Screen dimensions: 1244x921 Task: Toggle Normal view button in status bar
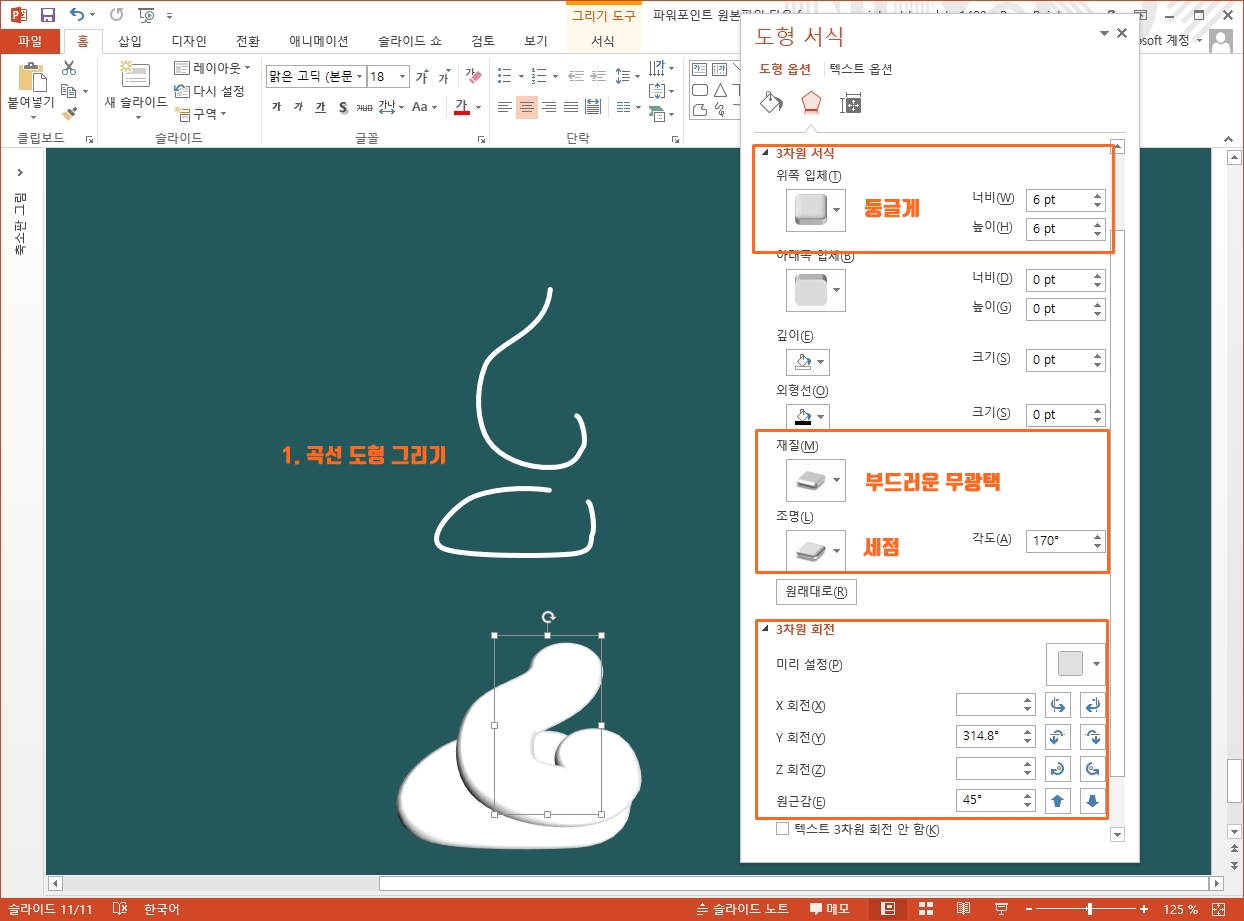point(886,909)
